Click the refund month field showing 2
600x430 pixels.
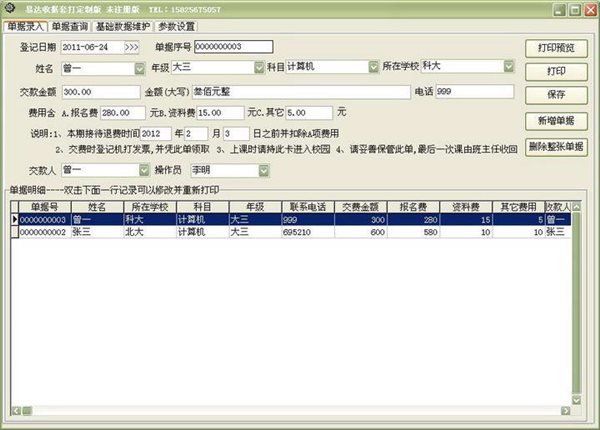tap(196, 134)
